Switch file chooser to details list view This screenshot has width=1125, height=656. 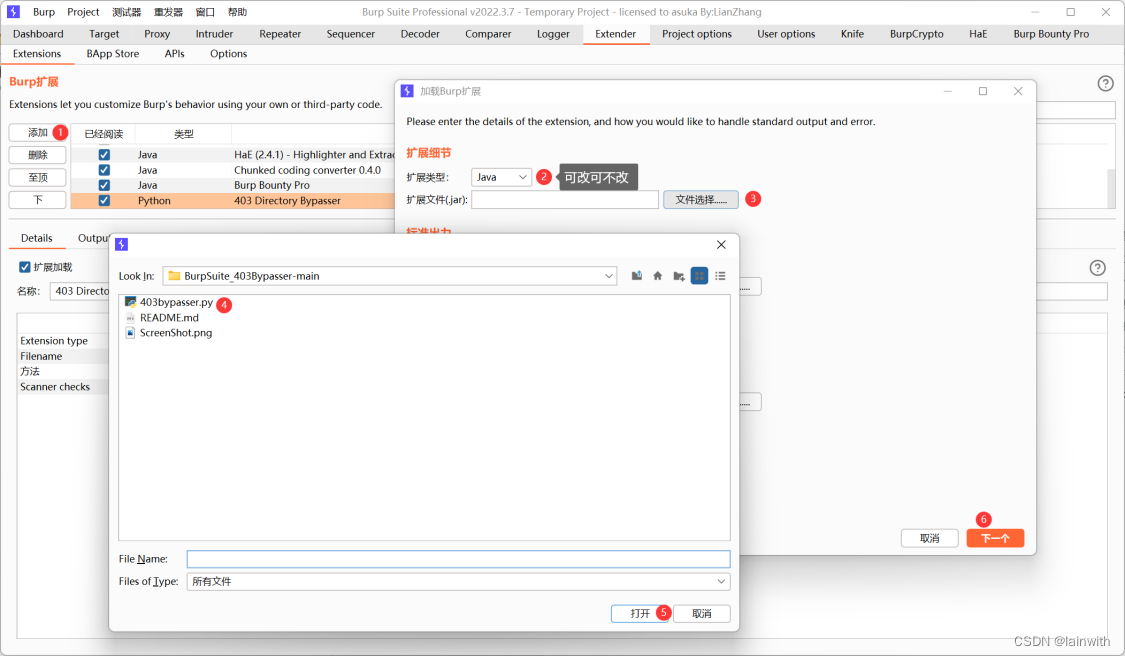tap(720, 276)
